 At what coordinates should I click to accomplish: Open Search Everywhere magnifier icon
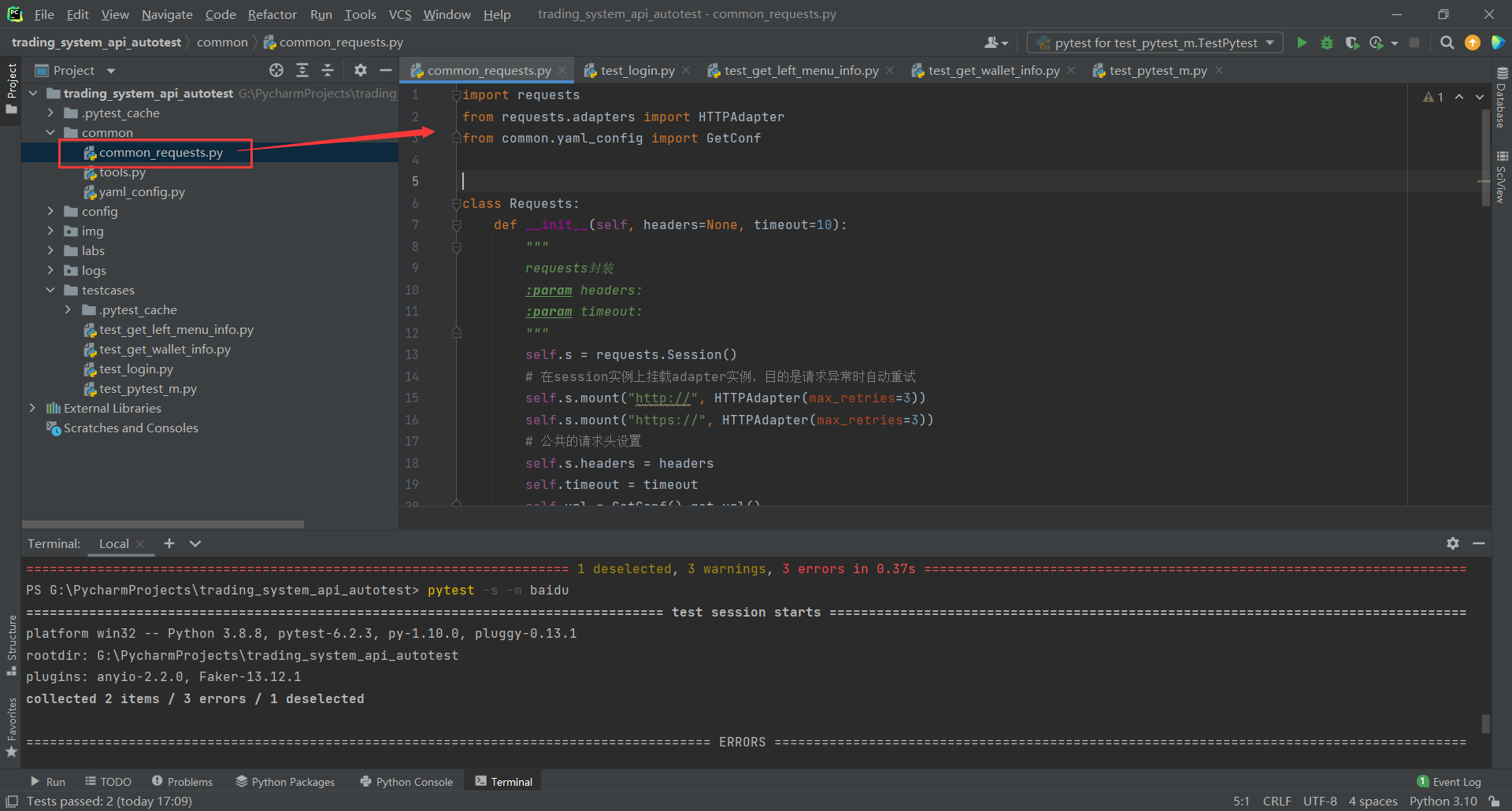(1447, 43)
